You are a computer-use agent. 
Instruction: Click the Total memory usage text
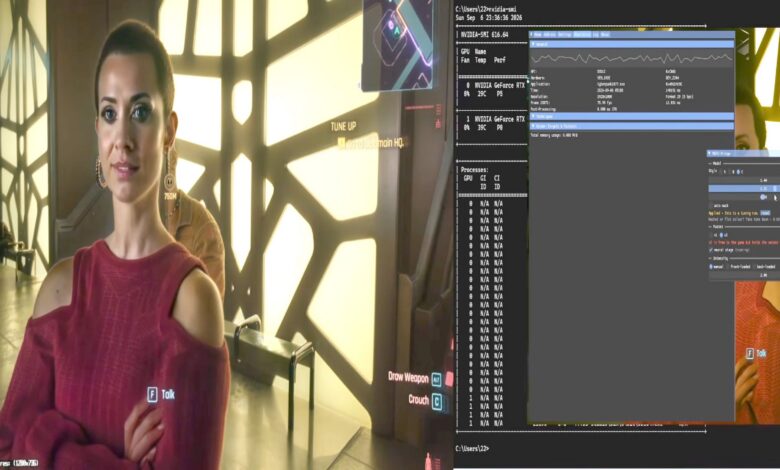click(554, 135)
